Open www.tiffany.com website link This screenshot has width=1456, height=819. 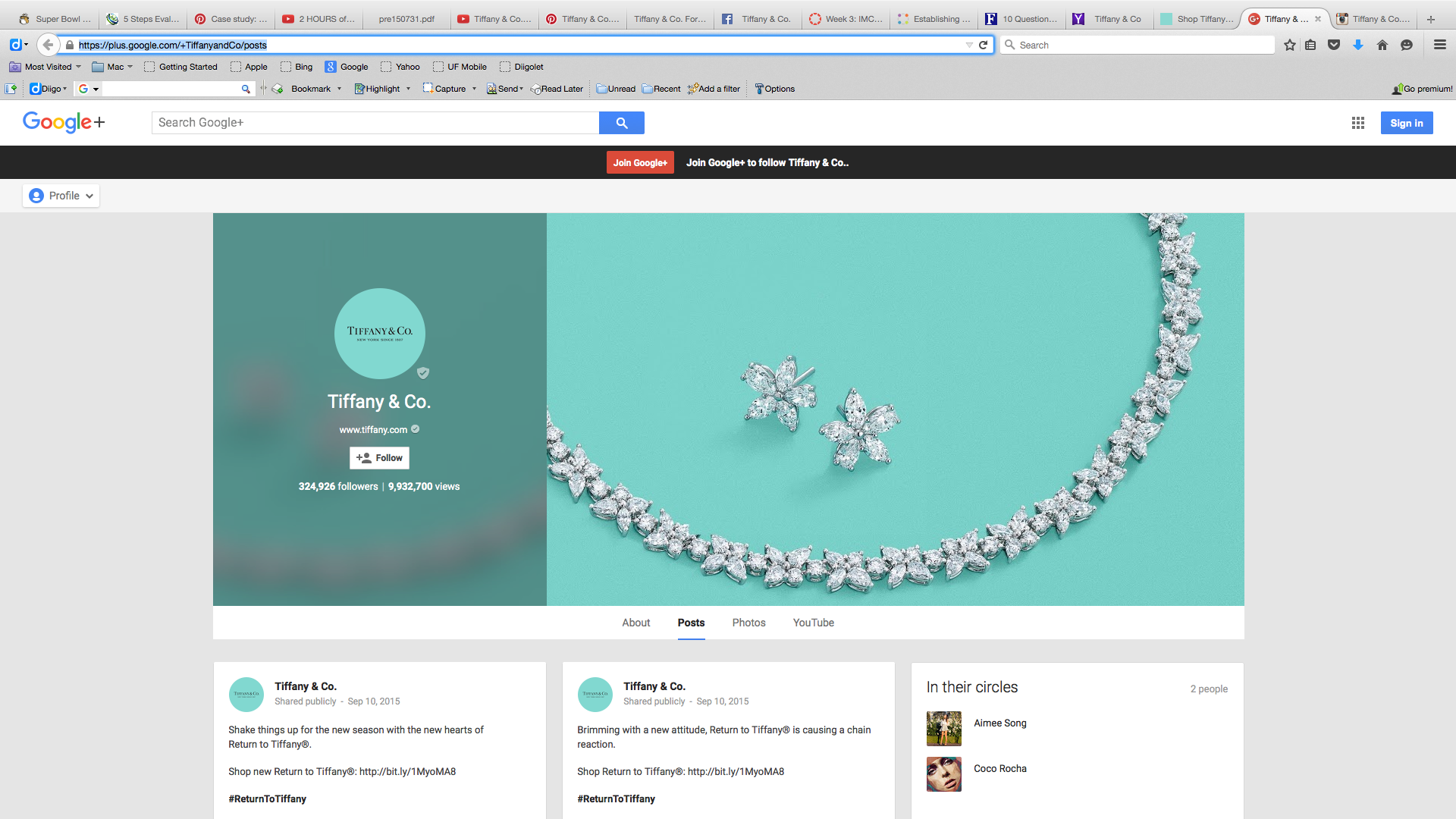(373, 430)
